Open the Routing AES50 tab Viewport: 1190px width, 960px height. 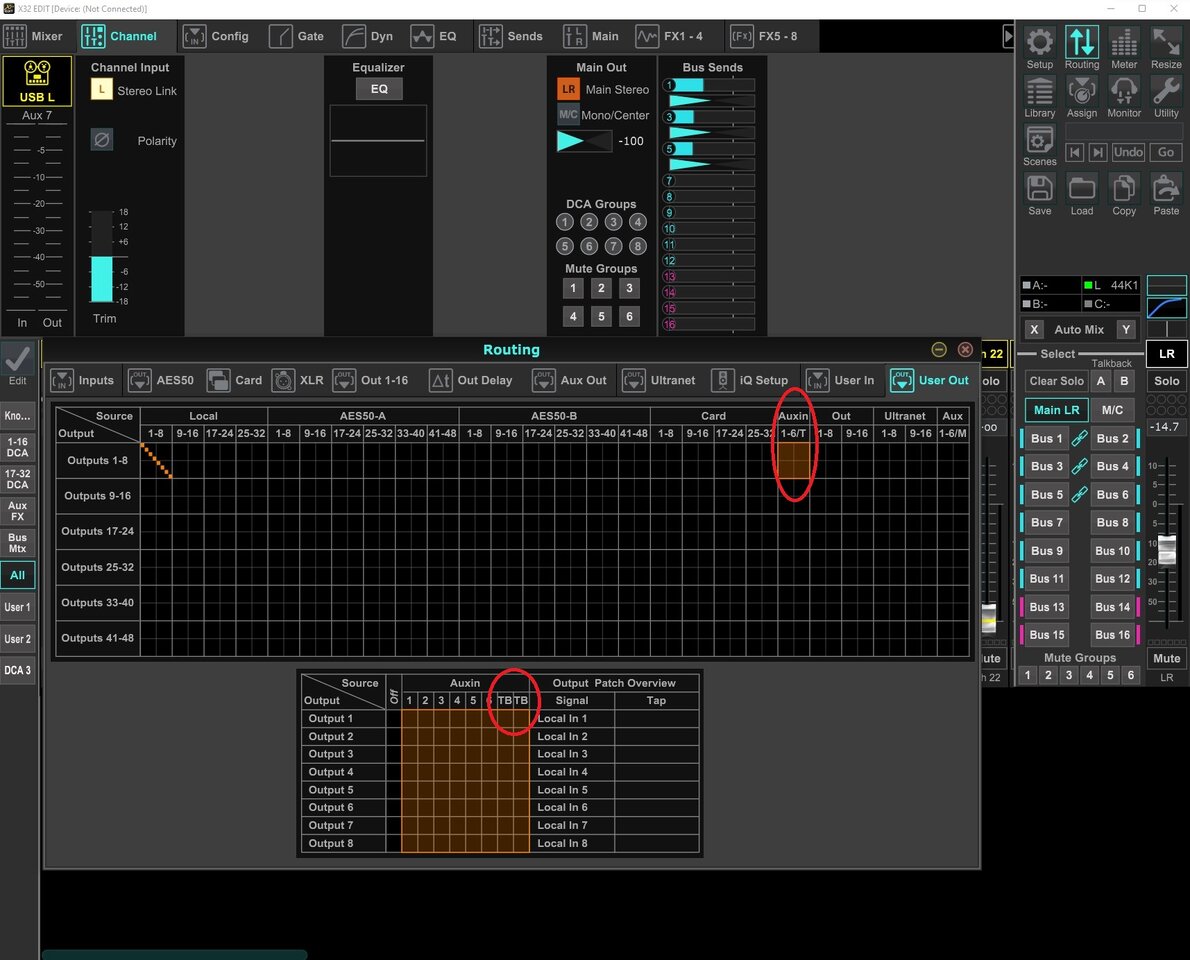point(162,380)
